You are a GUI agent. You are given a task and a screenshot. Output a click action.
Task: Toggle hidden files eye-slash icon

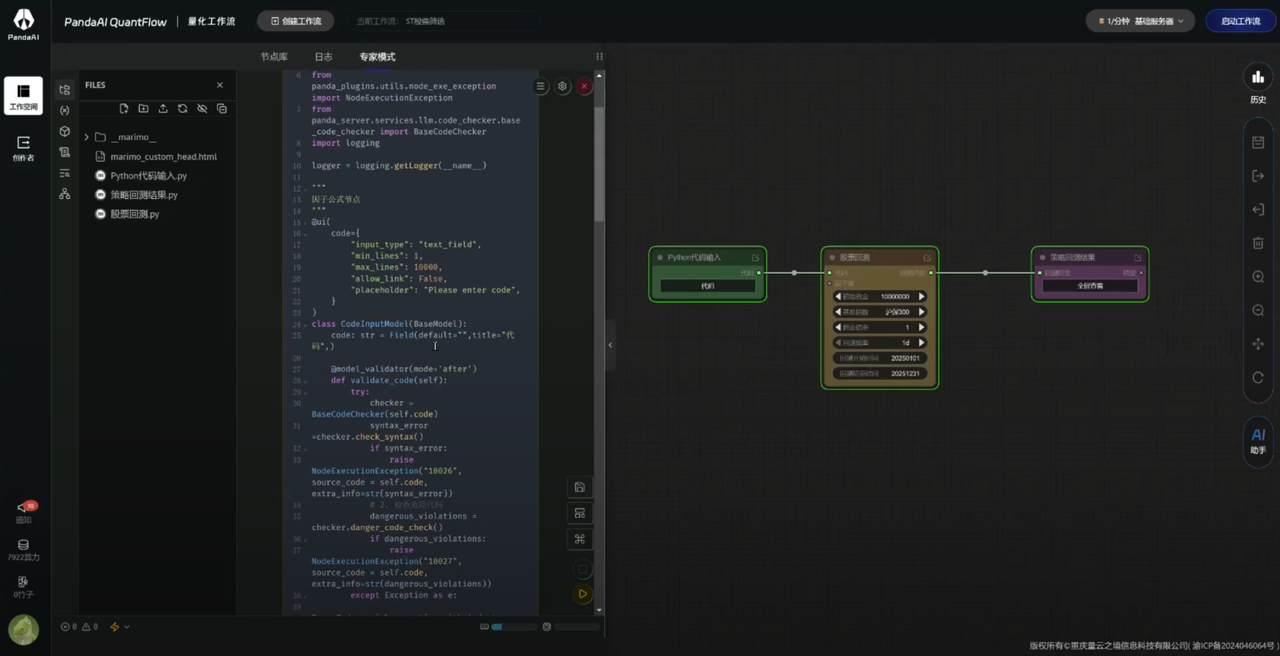(x=202, y=109)
